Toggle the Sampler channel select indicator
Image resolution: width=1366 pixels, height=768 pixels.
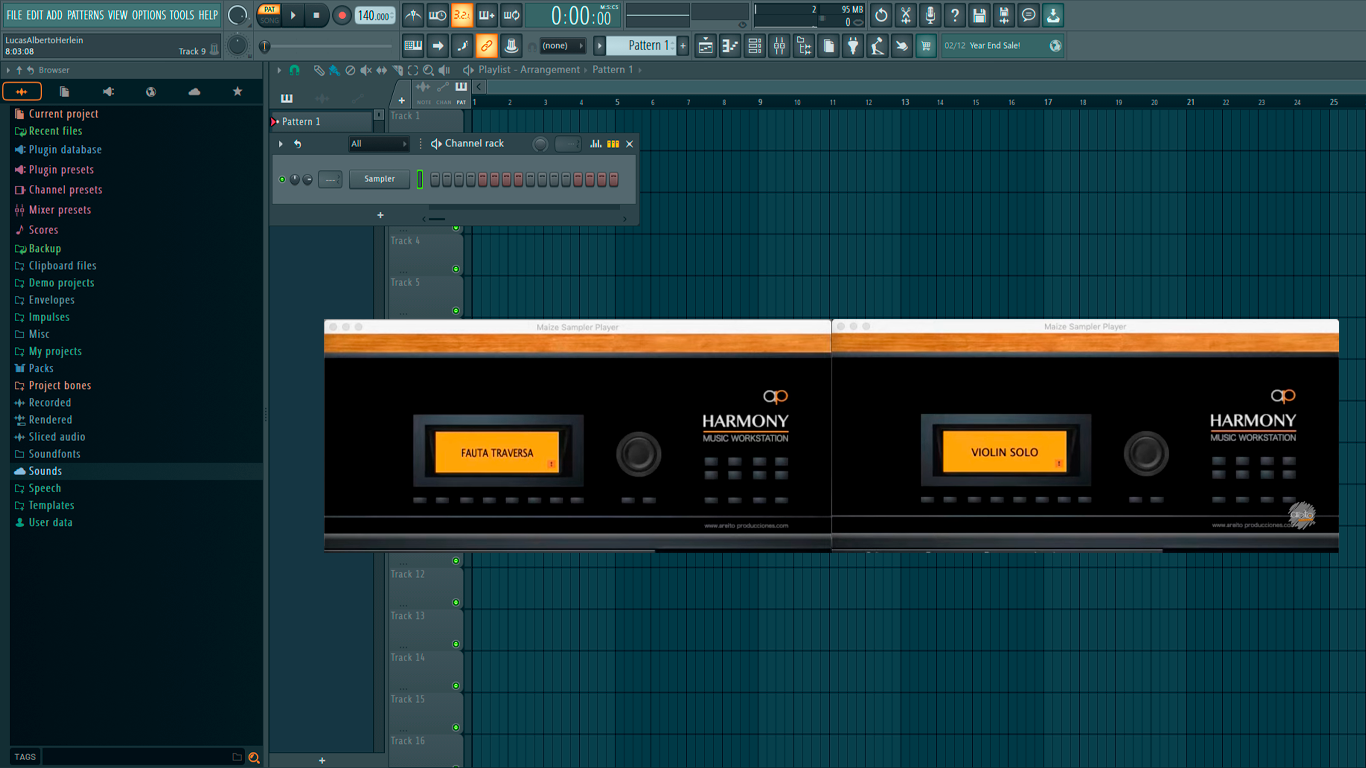[420, 179]
